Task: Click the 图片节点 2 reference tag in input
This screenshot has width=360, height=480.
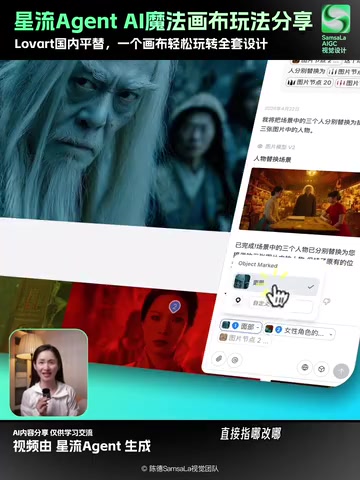Action: [244, 339]
